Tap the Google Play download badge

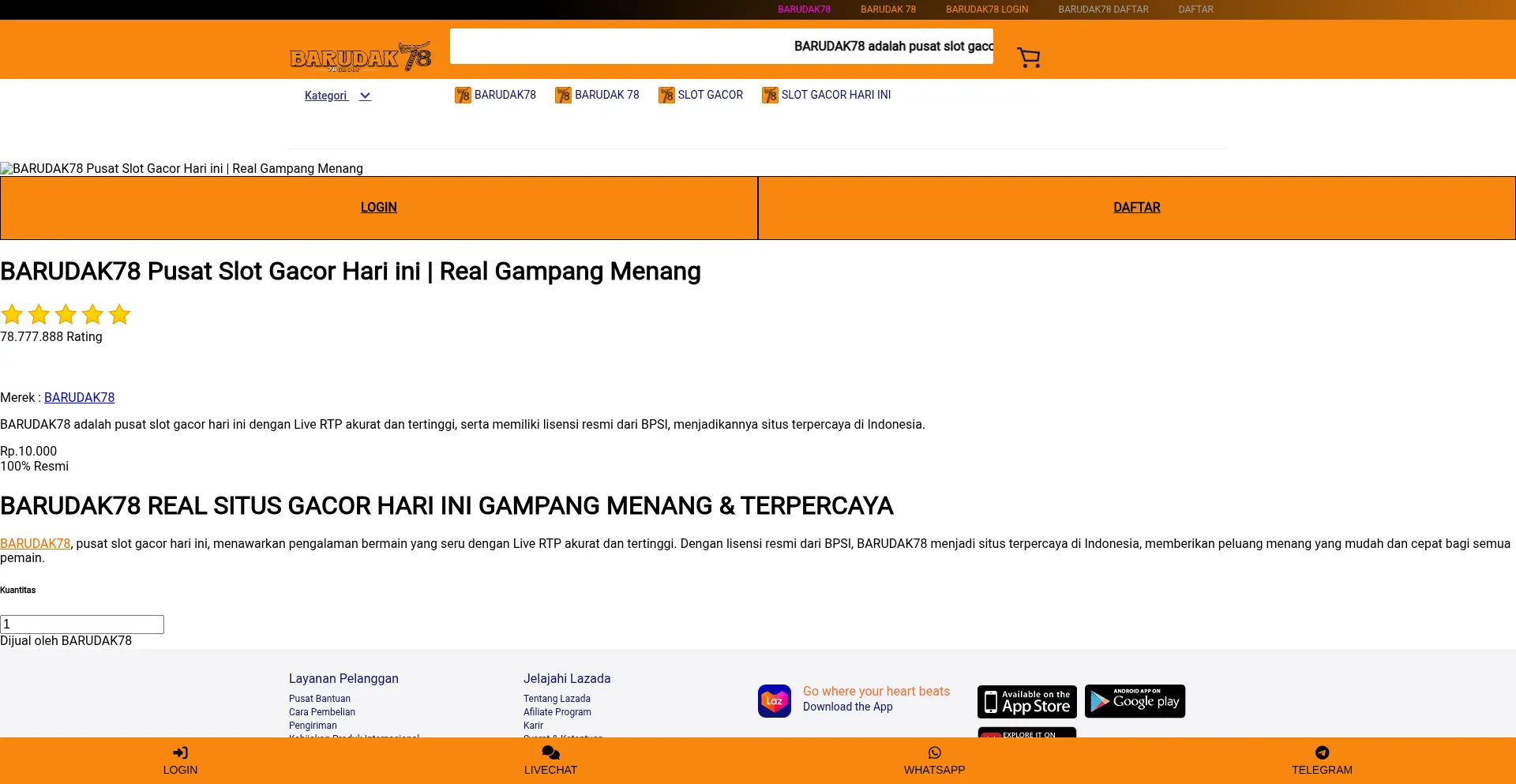coord(1135,701)
